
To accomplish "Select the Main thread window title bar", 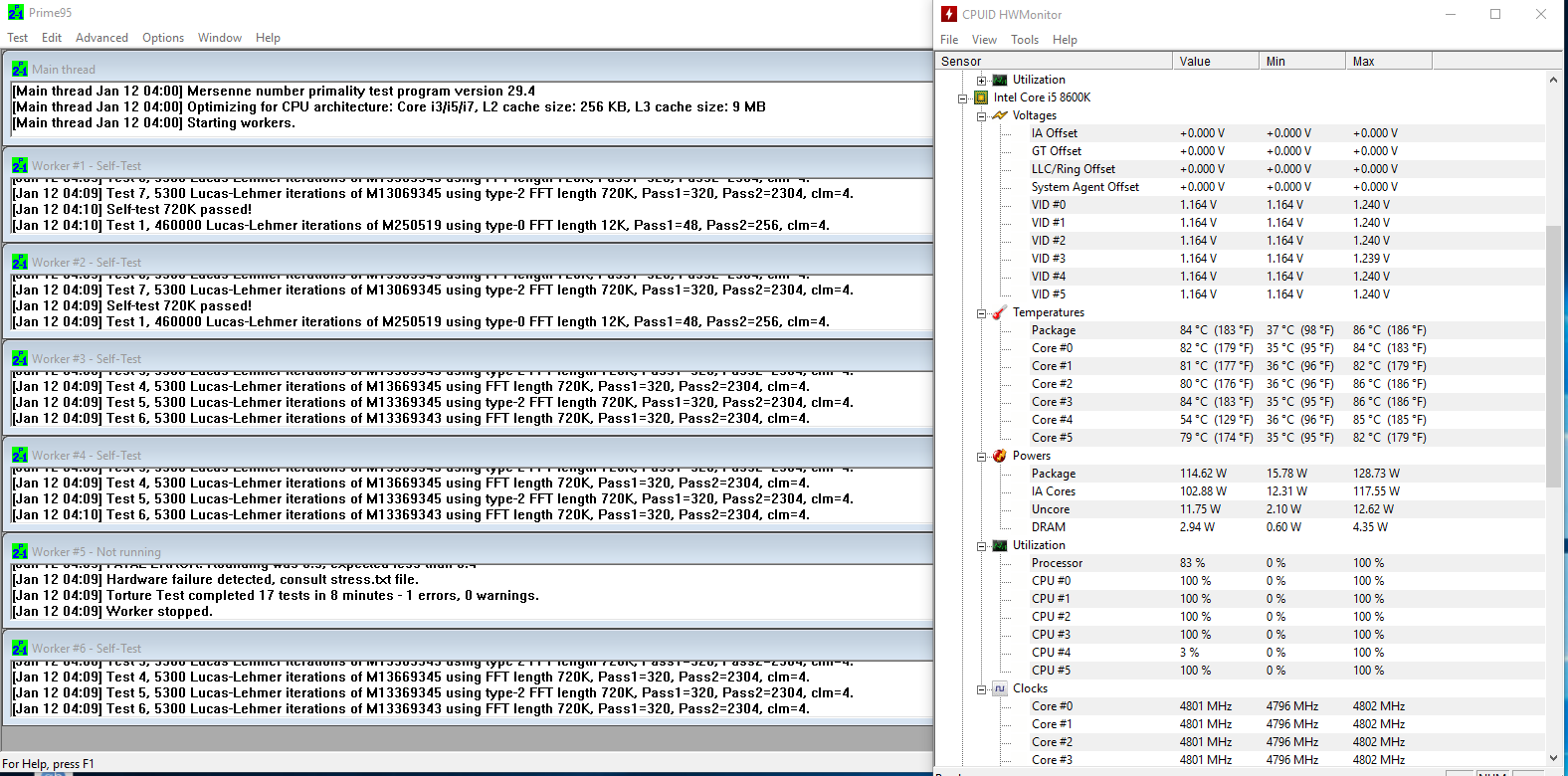I will tap(468, 69).
